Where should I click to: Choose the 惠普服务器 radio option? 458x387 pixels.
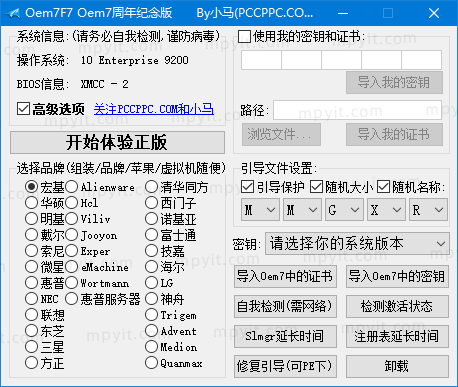pos(71,299)
